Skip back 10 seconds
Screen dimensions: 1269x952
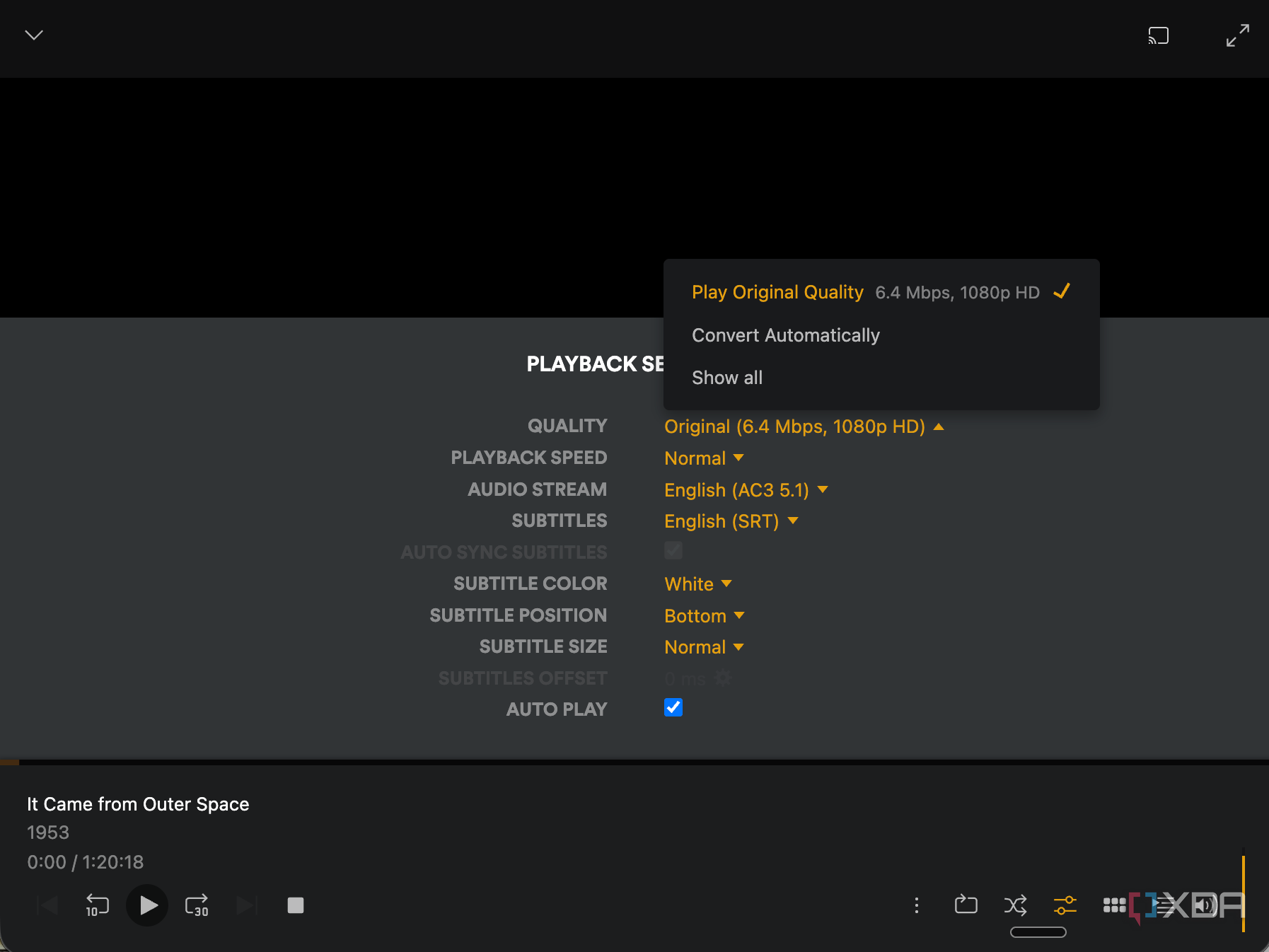[x=97, y=905]
